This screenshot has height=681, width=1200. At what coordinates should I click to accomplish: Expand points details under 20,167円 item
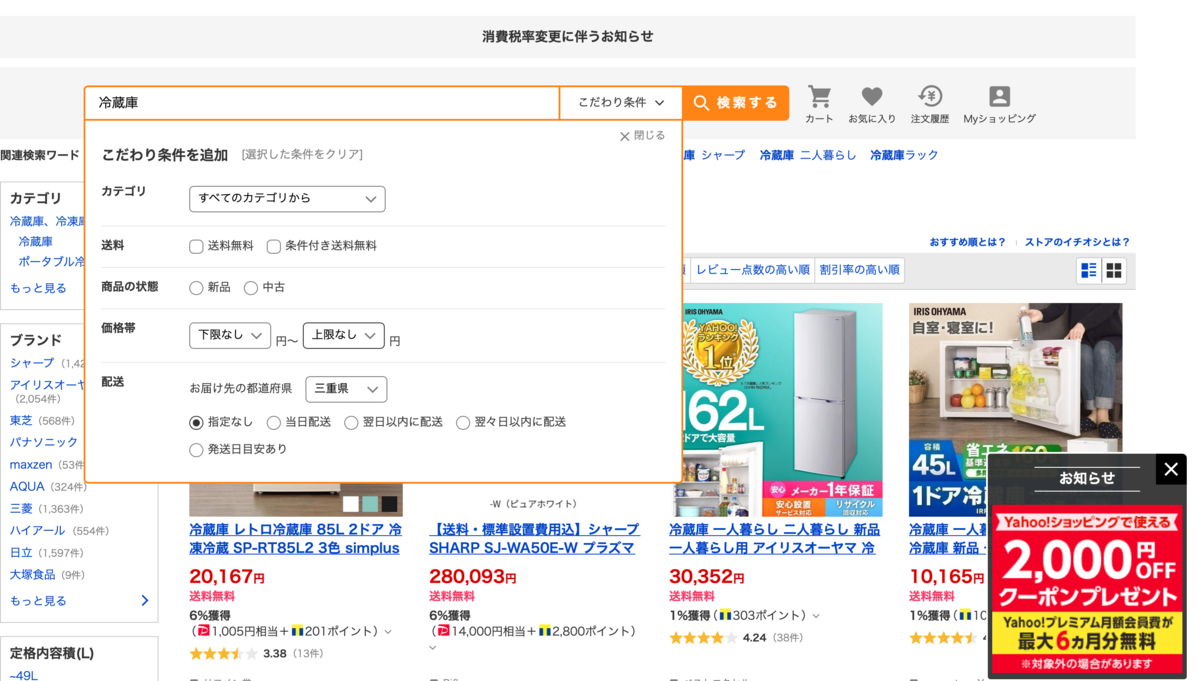(388, 632)
